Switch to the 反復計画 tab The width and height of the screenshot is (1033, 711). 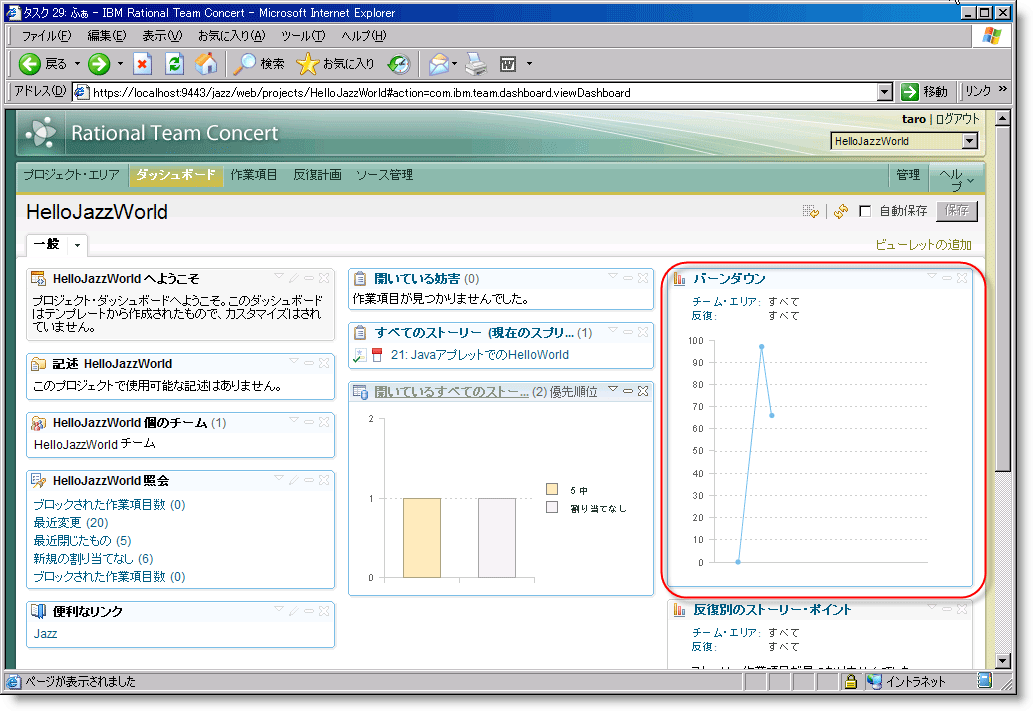click(x=317, y=175)
